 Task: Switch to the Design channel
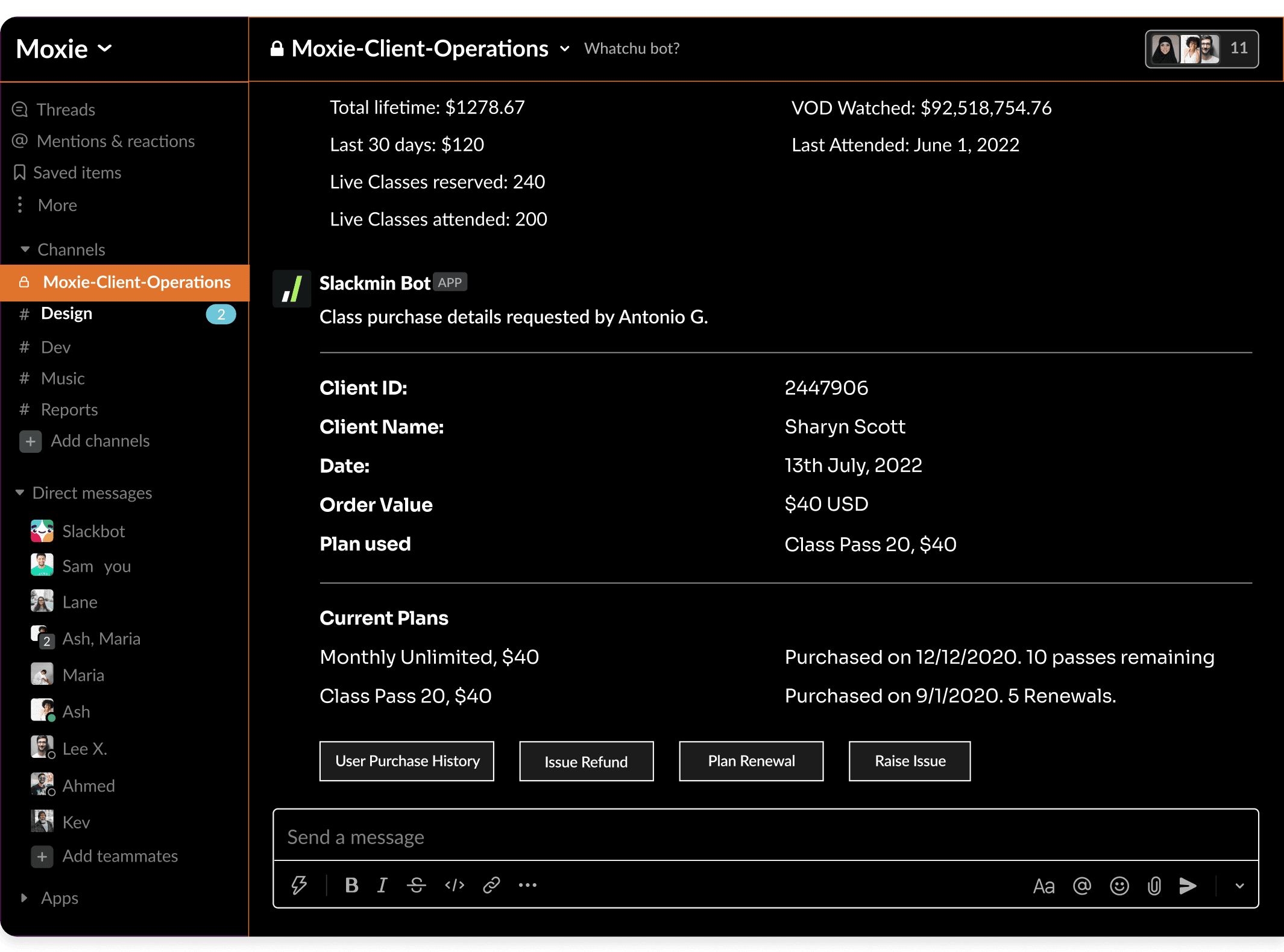[x=66, y=314]
